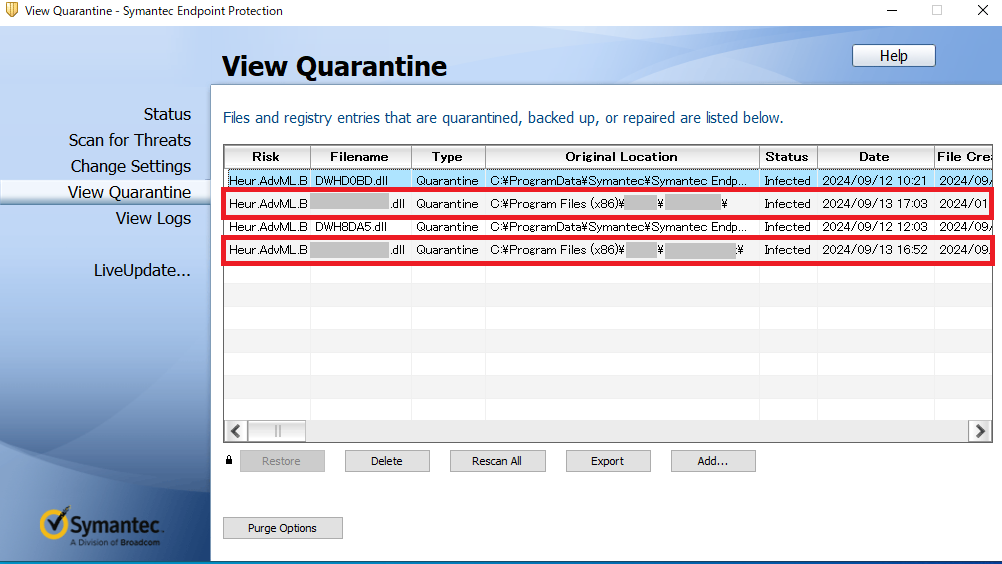Click the Symantec shield icon in title bar
Image resolution: width=1002 pixels, height=564 pixels.
click(x=12, y=10)
